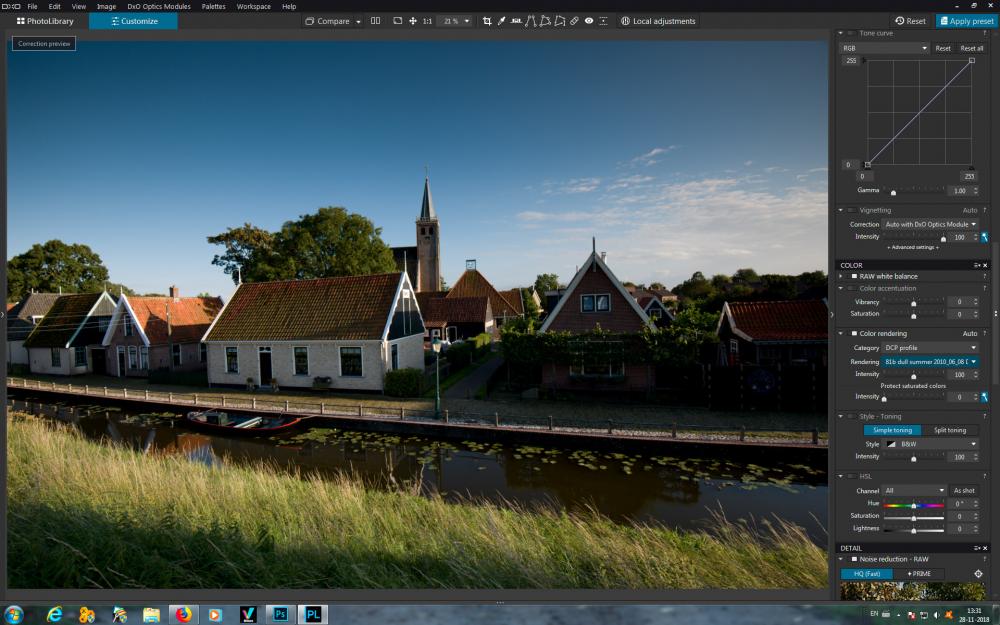Open Local adjustments

pos(658,21)
